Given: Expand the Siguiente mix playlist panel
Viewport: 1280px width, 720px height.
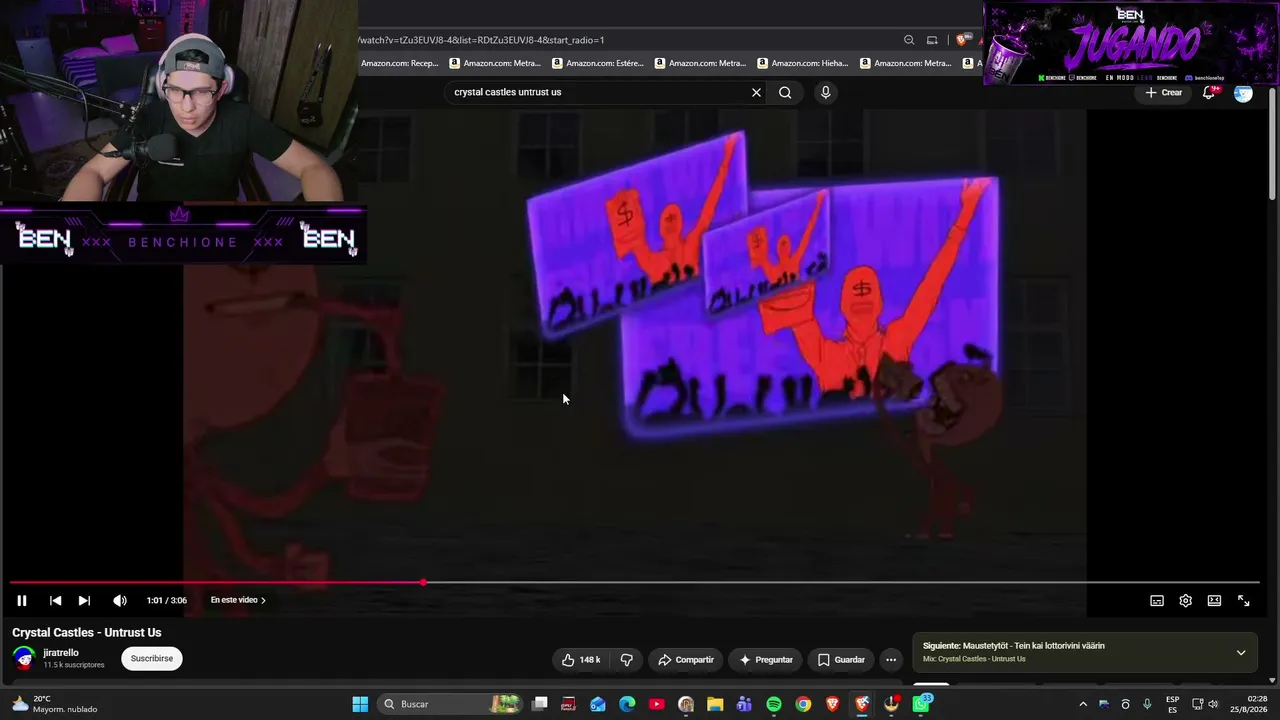Looking at the screenshot, I should [1241, 652].
